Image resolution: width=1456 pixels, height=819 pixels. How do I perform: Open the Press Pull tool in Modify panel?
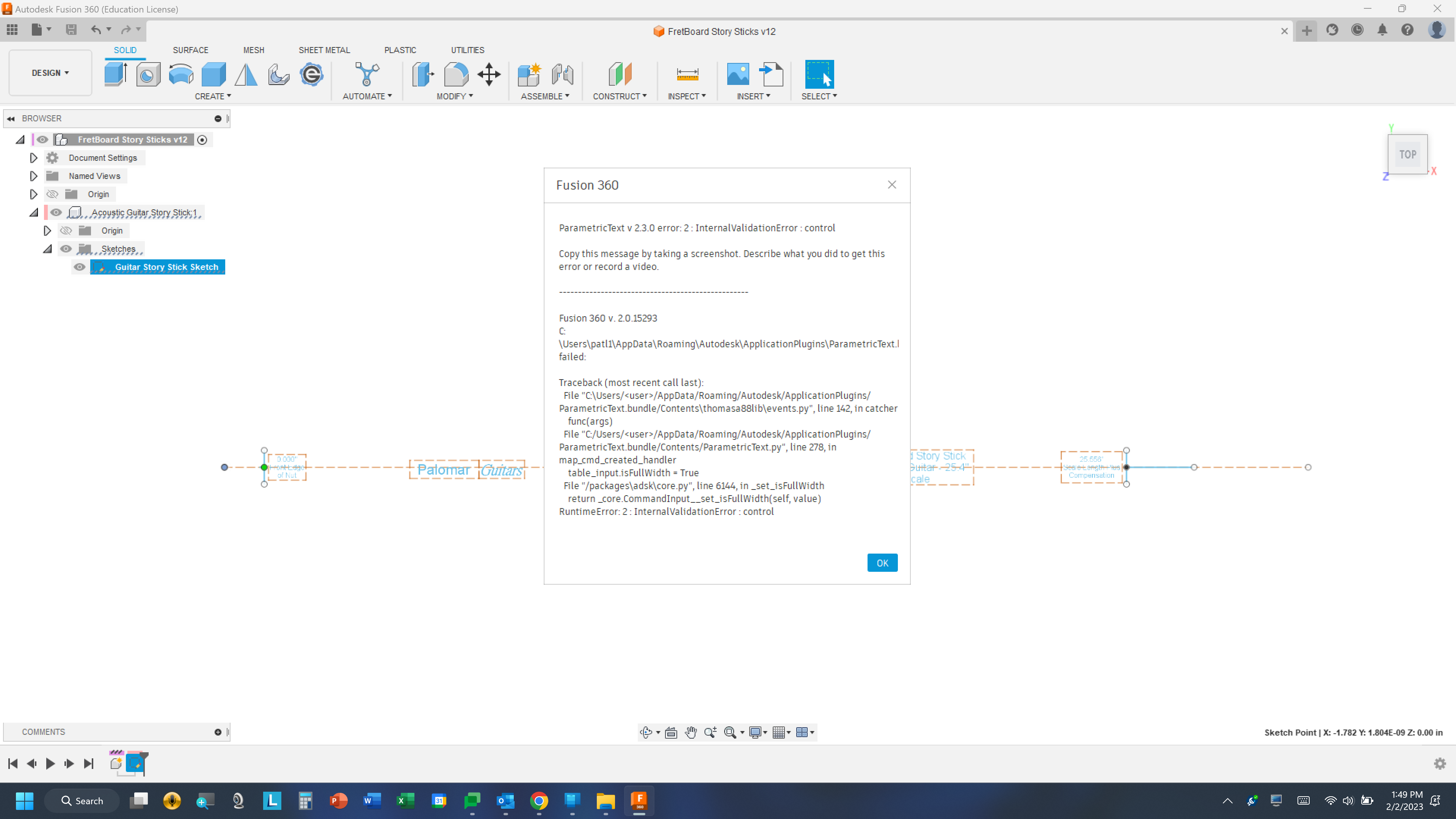422,74
